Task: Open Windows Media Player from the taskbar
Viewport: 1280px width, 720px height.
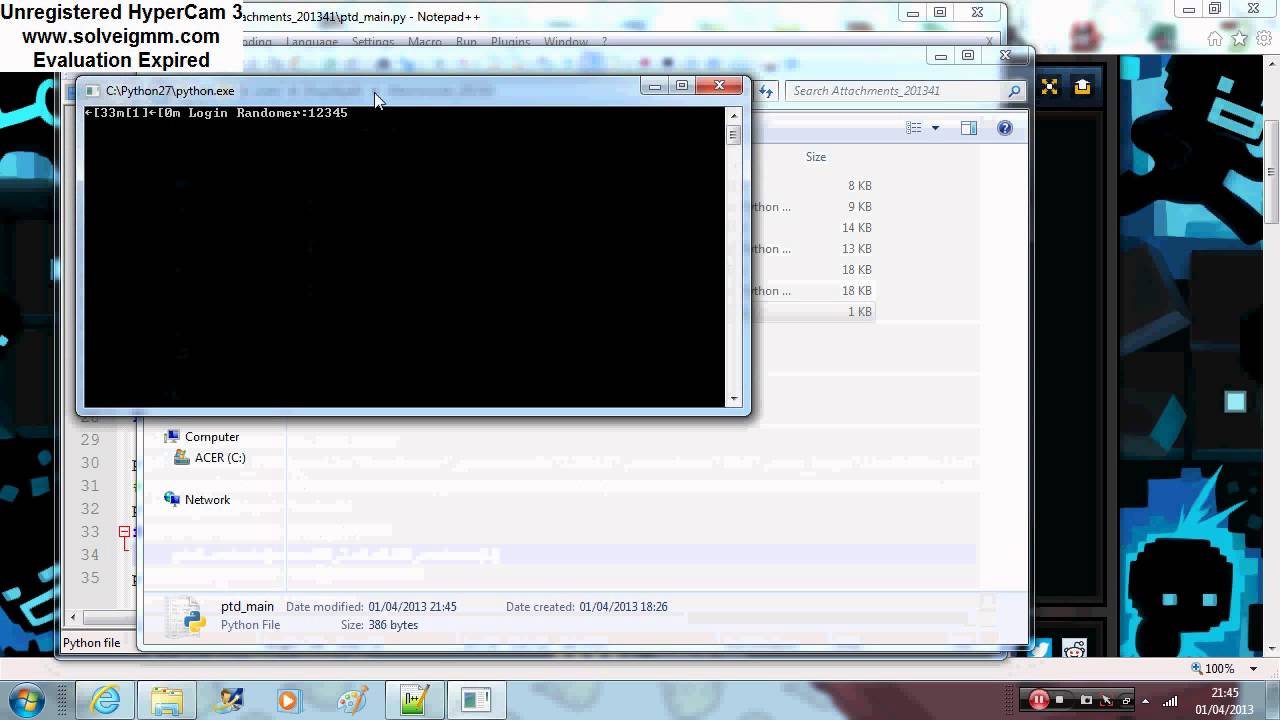Action: pos(289,700)
